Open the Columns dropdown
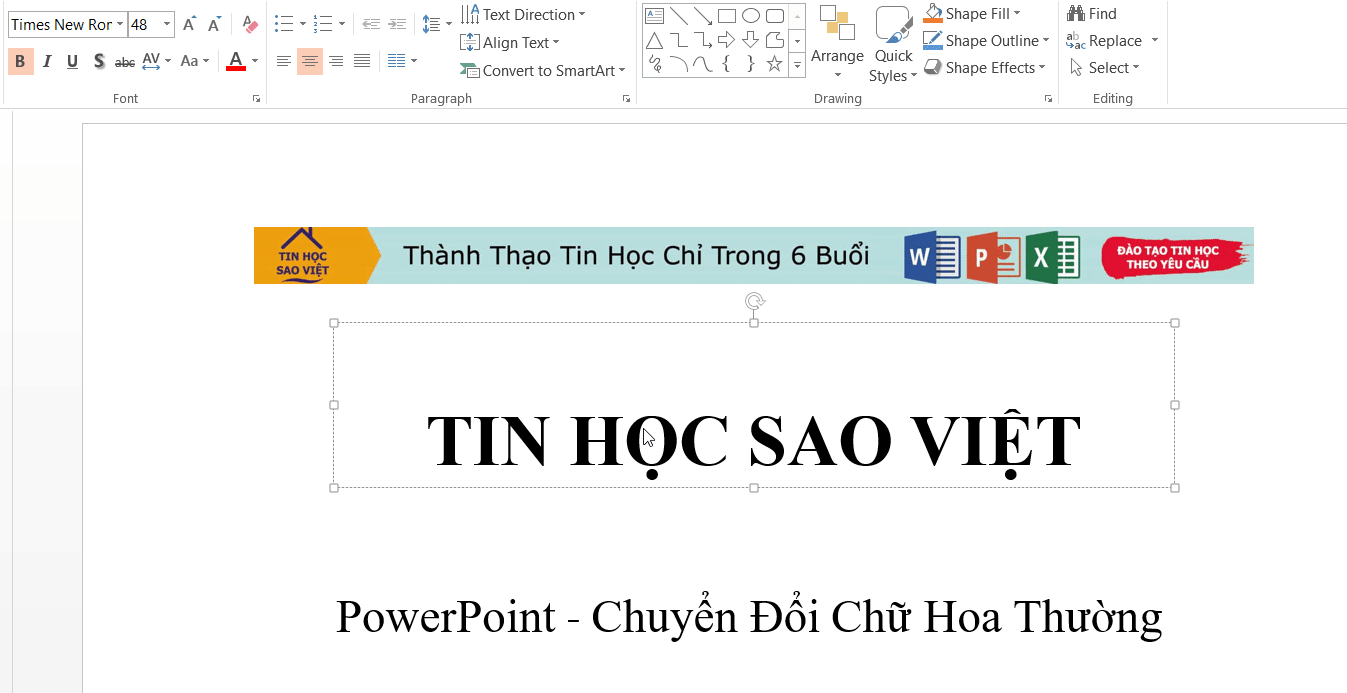 (402, 61)
